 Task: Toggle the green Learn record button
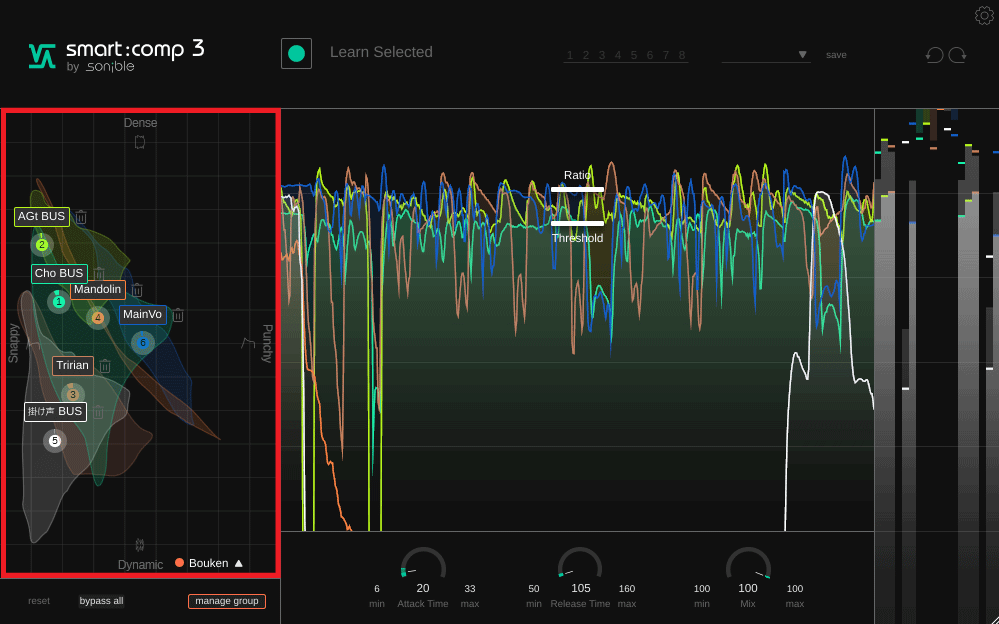coord(296,54)
